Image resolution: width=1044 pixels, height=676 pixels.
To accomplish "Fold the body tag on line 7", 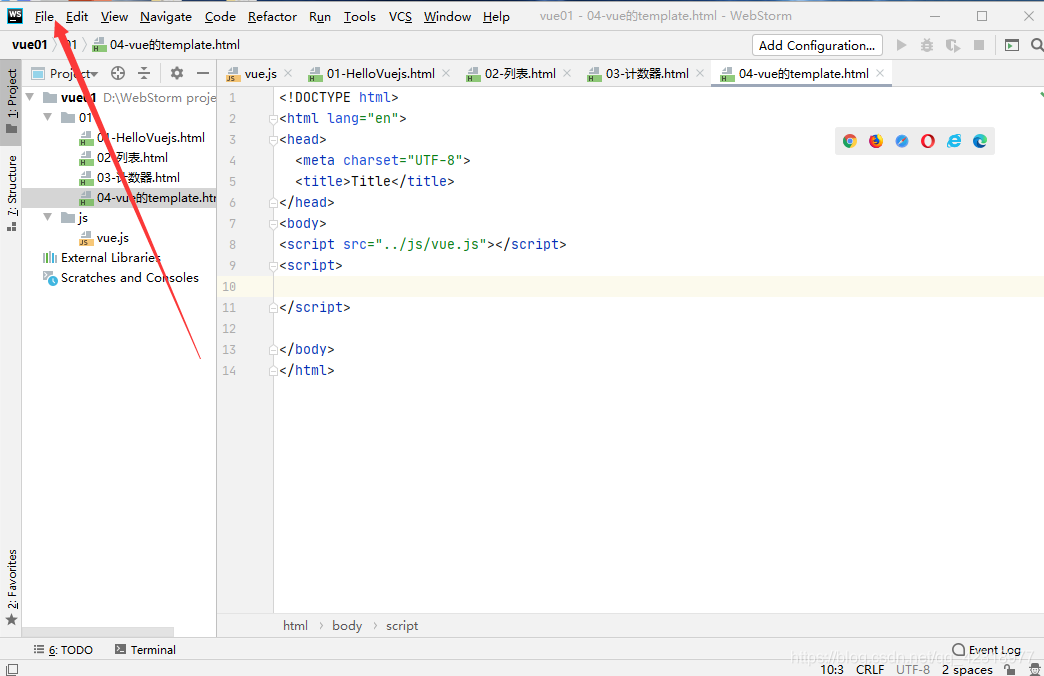I will tap(273, 224).
